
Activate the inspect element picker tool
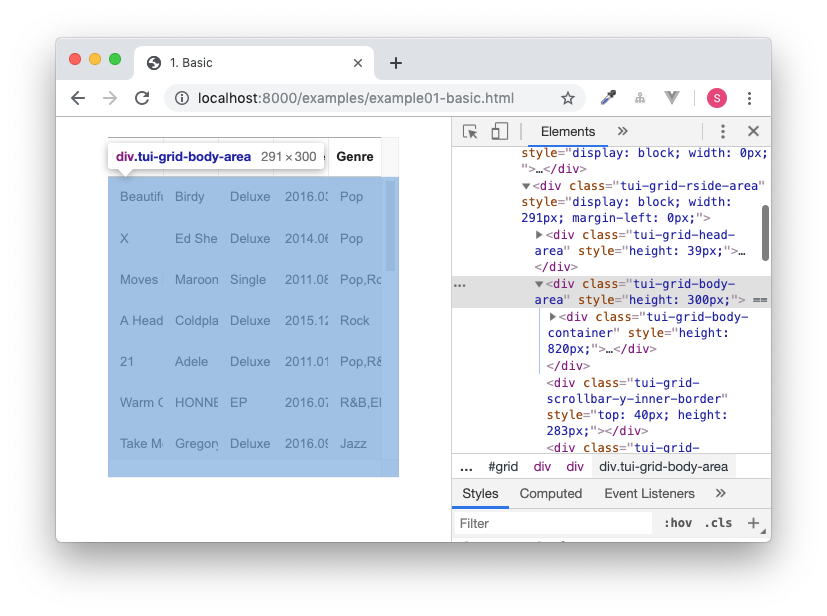pos(470,131)
